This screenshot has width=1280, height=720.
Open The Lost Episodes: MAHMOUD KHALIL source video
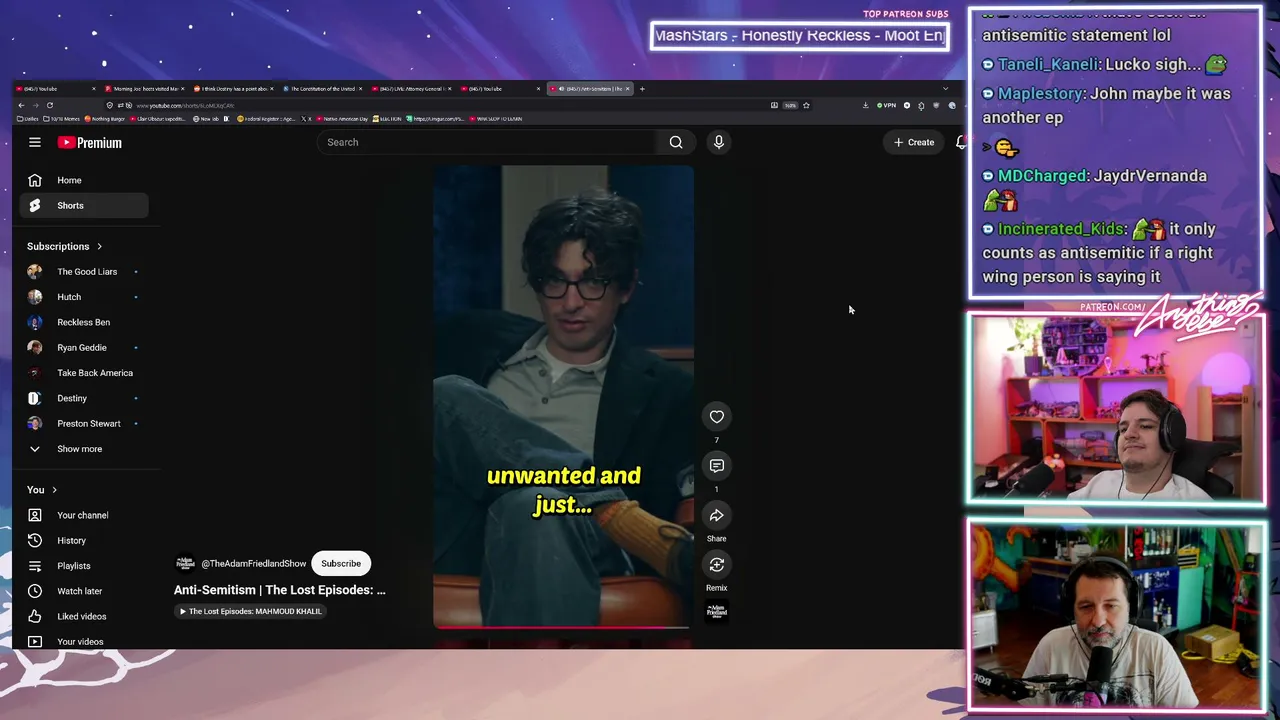(250, 611)
